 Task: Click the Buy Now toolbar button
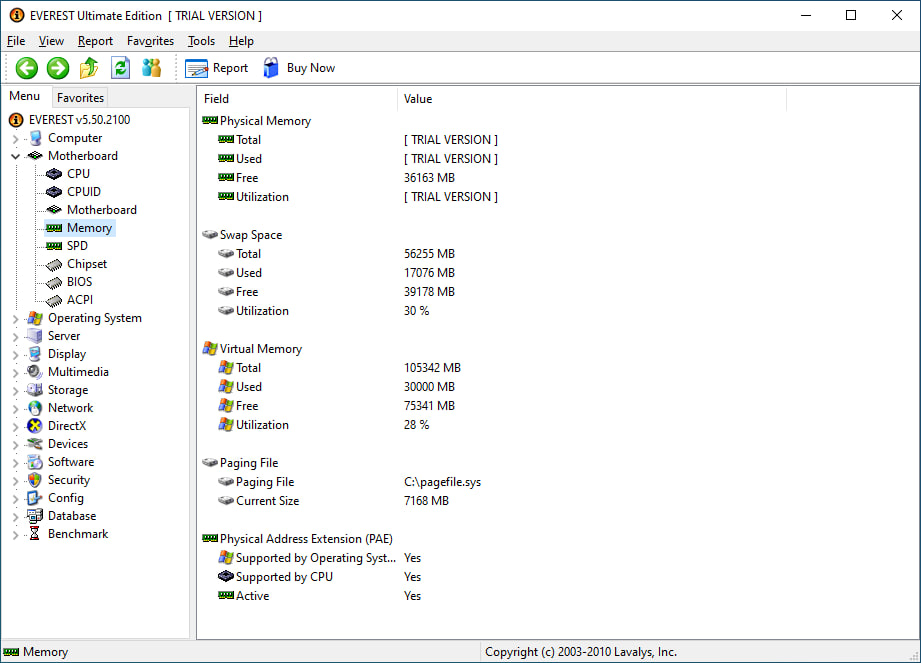[x=300, y=68]
